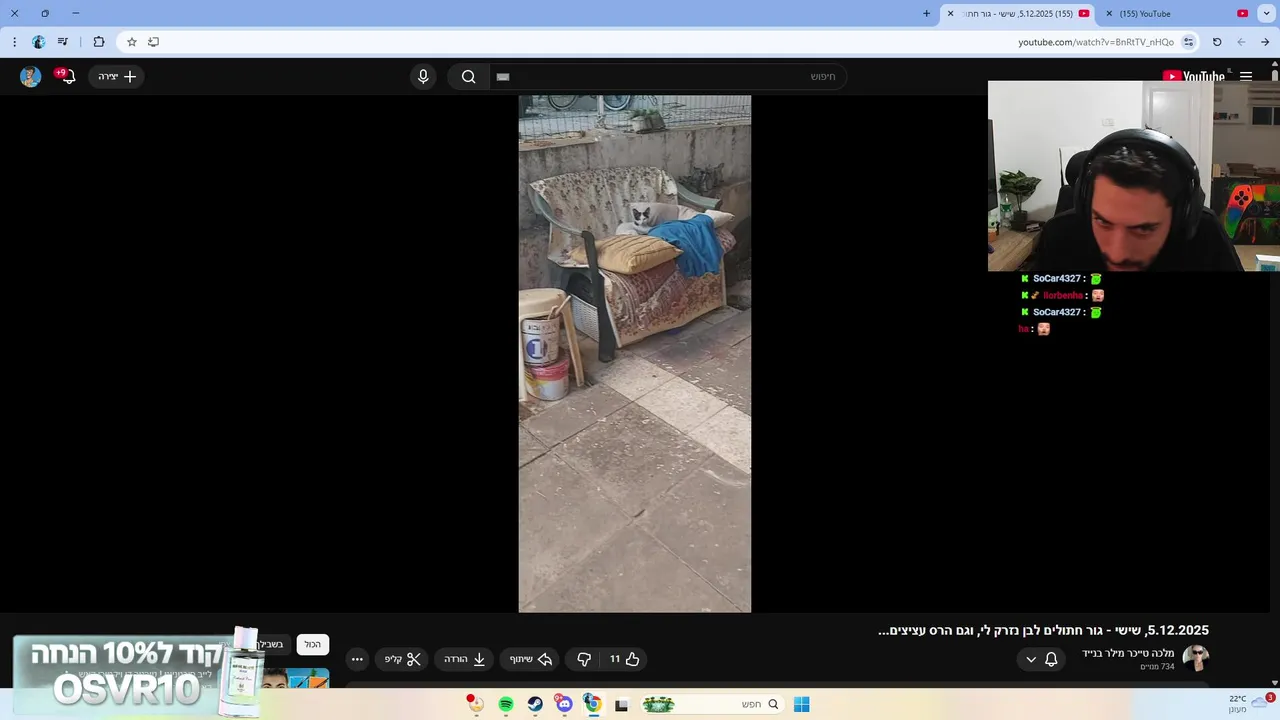The height and width of the screenshot is (720, 1280).
Task: Open channel avatar of מלכה טייכר
Action: tap(1196, 658)
